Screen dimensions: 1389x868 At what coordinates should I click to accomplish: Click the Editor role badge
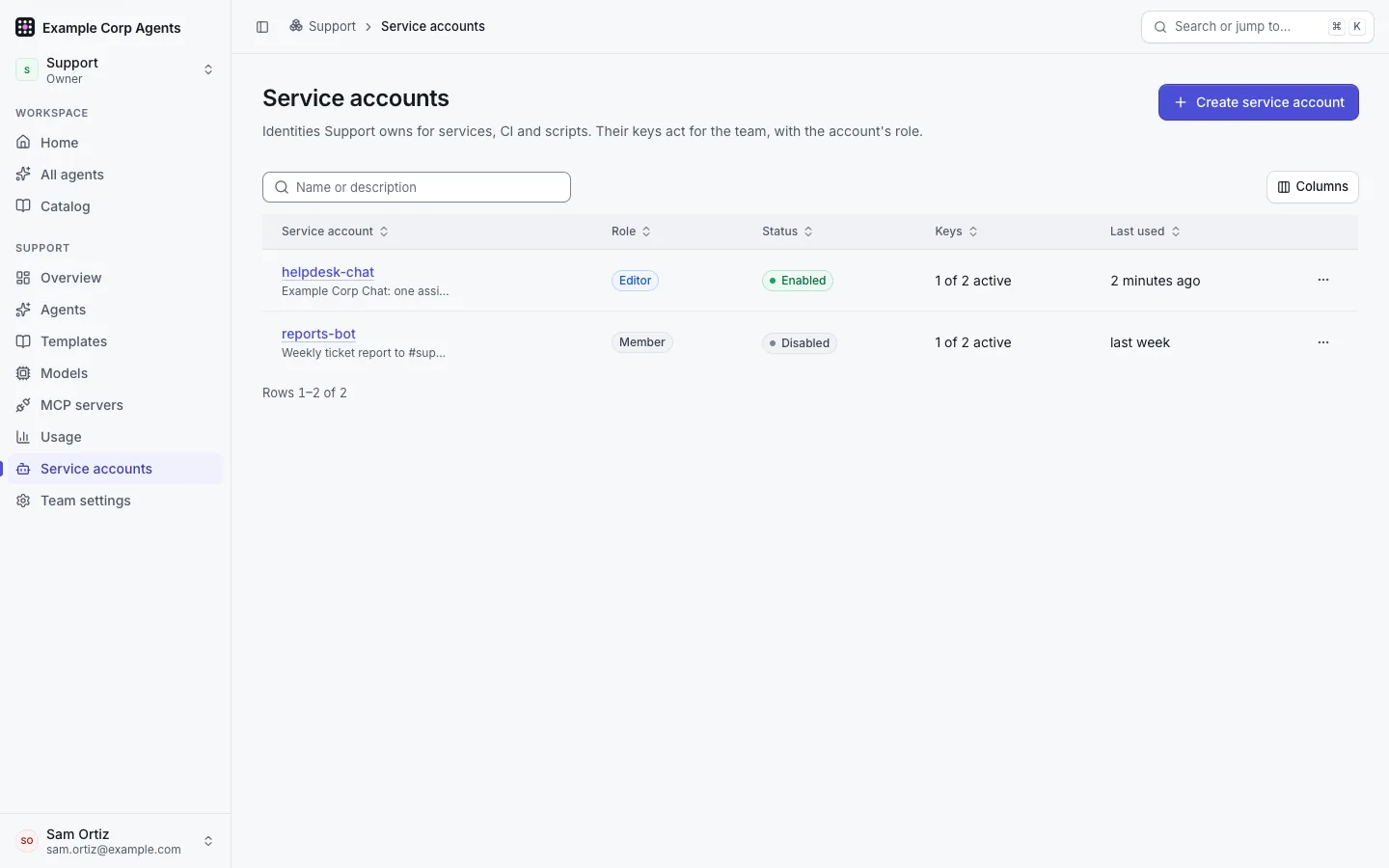point(635,281)
